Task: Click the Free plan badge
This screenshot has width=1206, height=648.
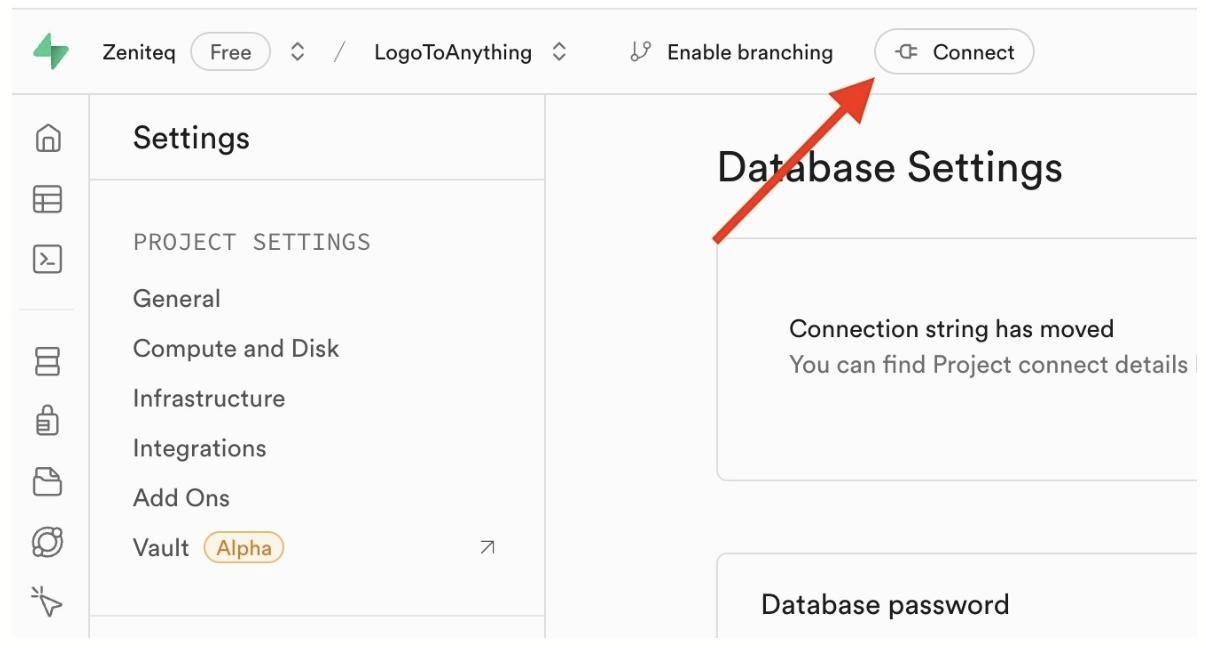Action: click(x=230, y=52)
